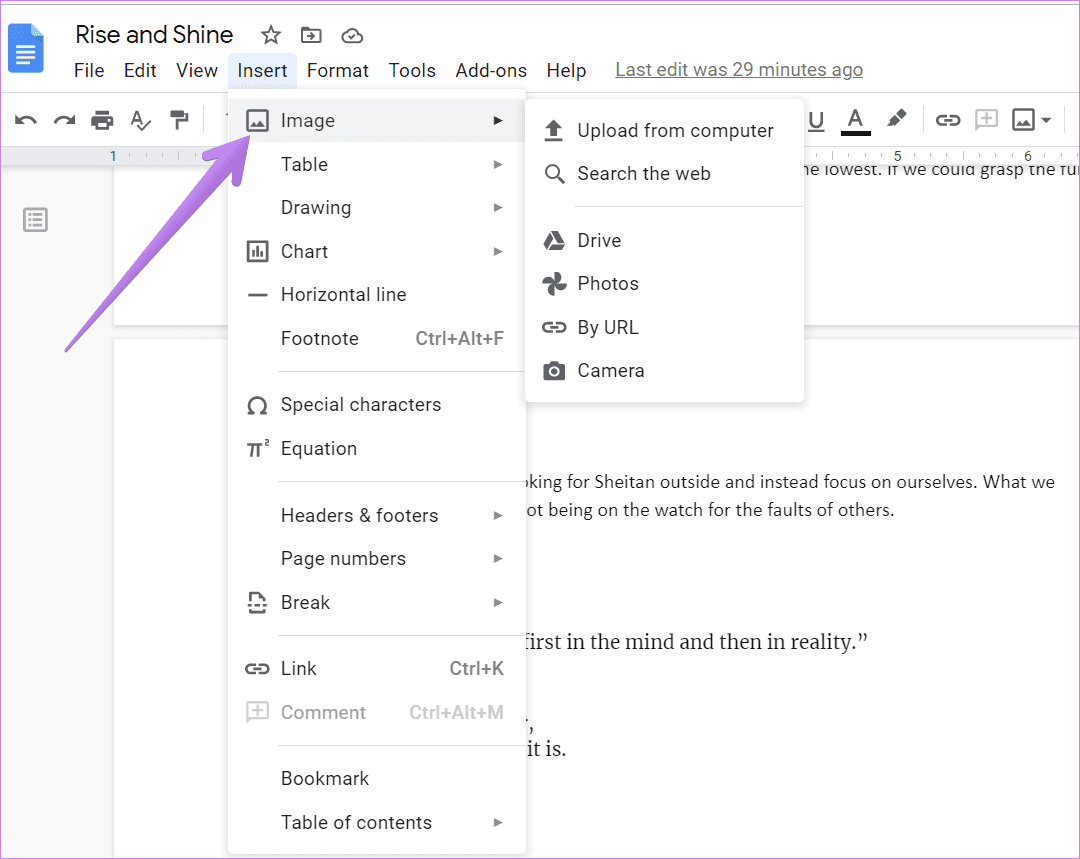This screenshot has height=859, width=1080.
Task: Expand the Table submenu arrow
Action: click(498, 164)
